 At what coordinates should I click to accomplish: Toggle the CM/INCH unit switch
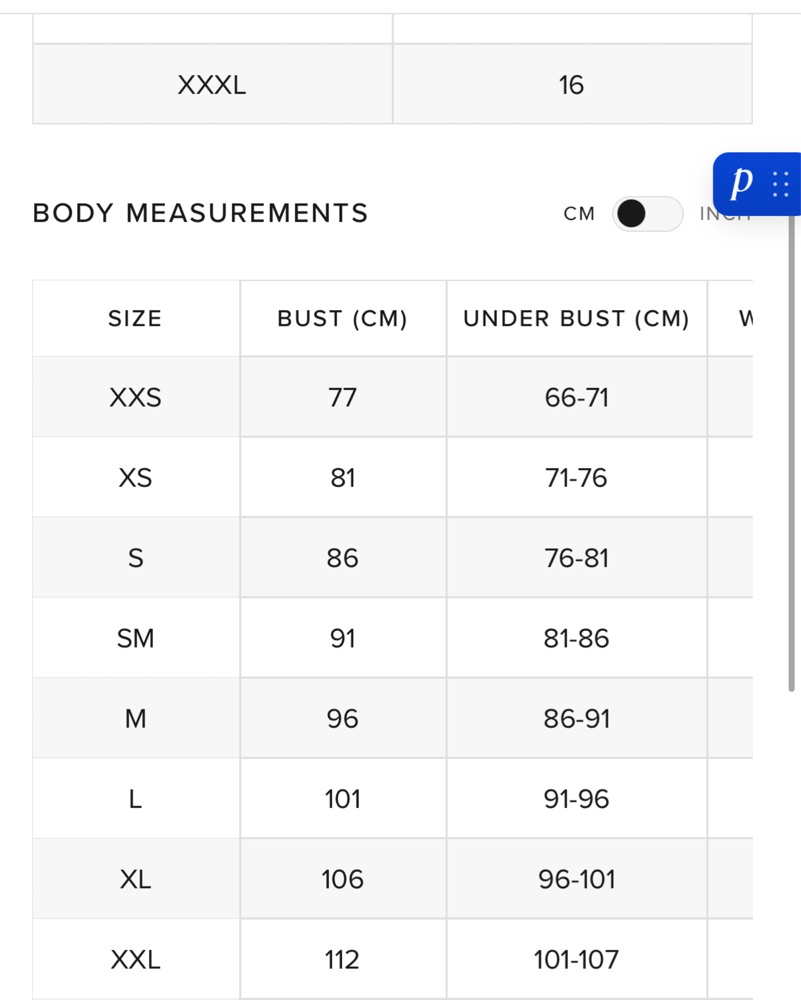(647, 214)
